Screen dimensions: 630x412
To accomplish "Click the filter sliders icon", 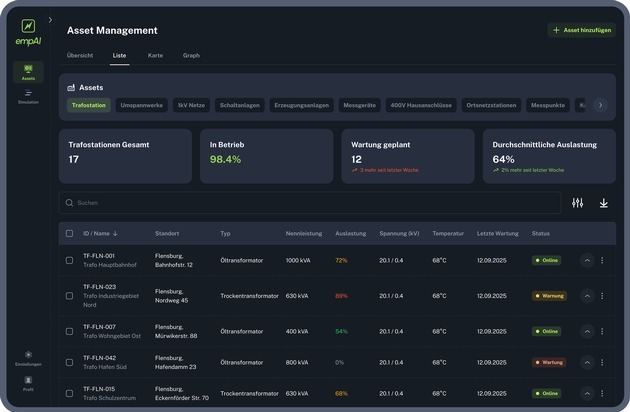I will click(x=577, y=203).
